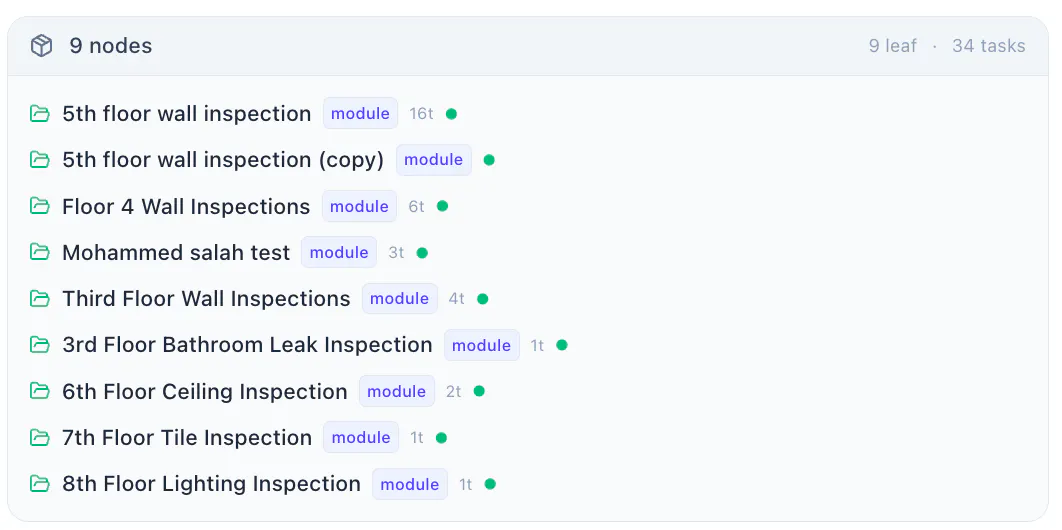
Task: Click folder icon for 7th Floor Tile Inspection
Action: pos(40,437)
